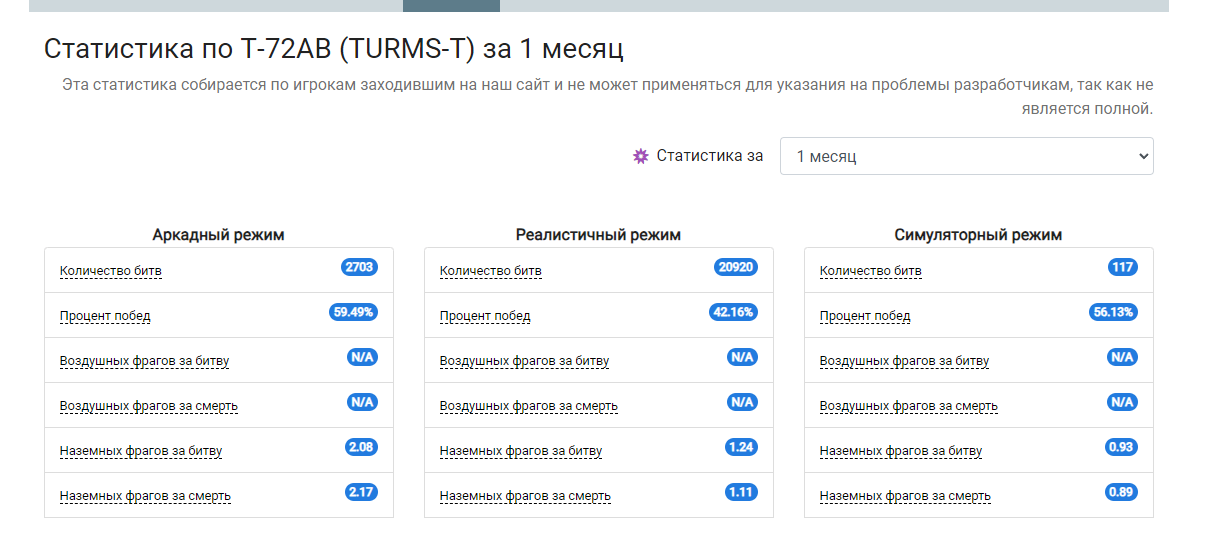Click the 20920 battles badge
The height and width of the screenshot is (547, 1225).
click(x=736, y=267)
